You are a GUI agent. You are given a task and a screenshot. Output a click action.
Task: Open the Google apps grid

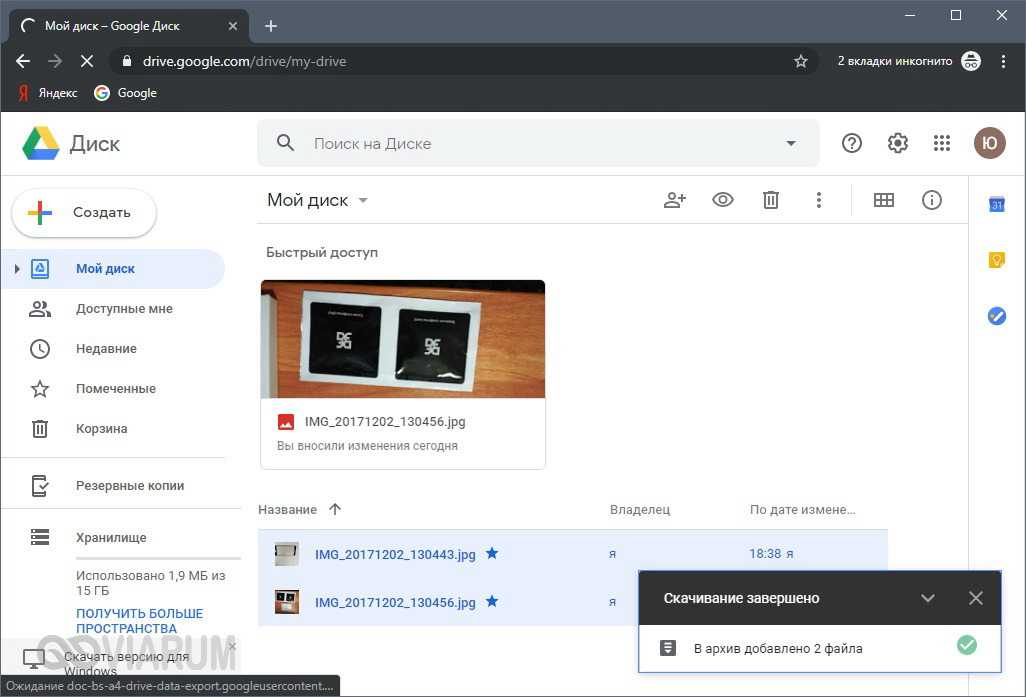[942, 143]
